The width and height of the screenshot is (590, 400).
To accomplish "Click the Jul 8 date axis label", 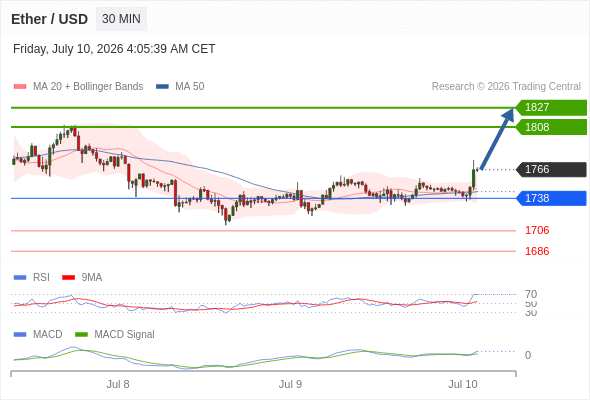I will pyautogui.click(x=118, y=384).
